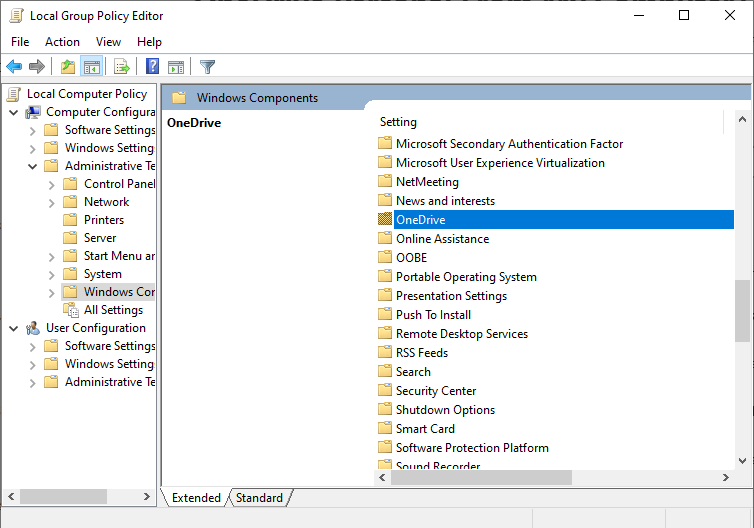Select Software Protection Platform entry

pyautogui.click(x=472, y=447)
